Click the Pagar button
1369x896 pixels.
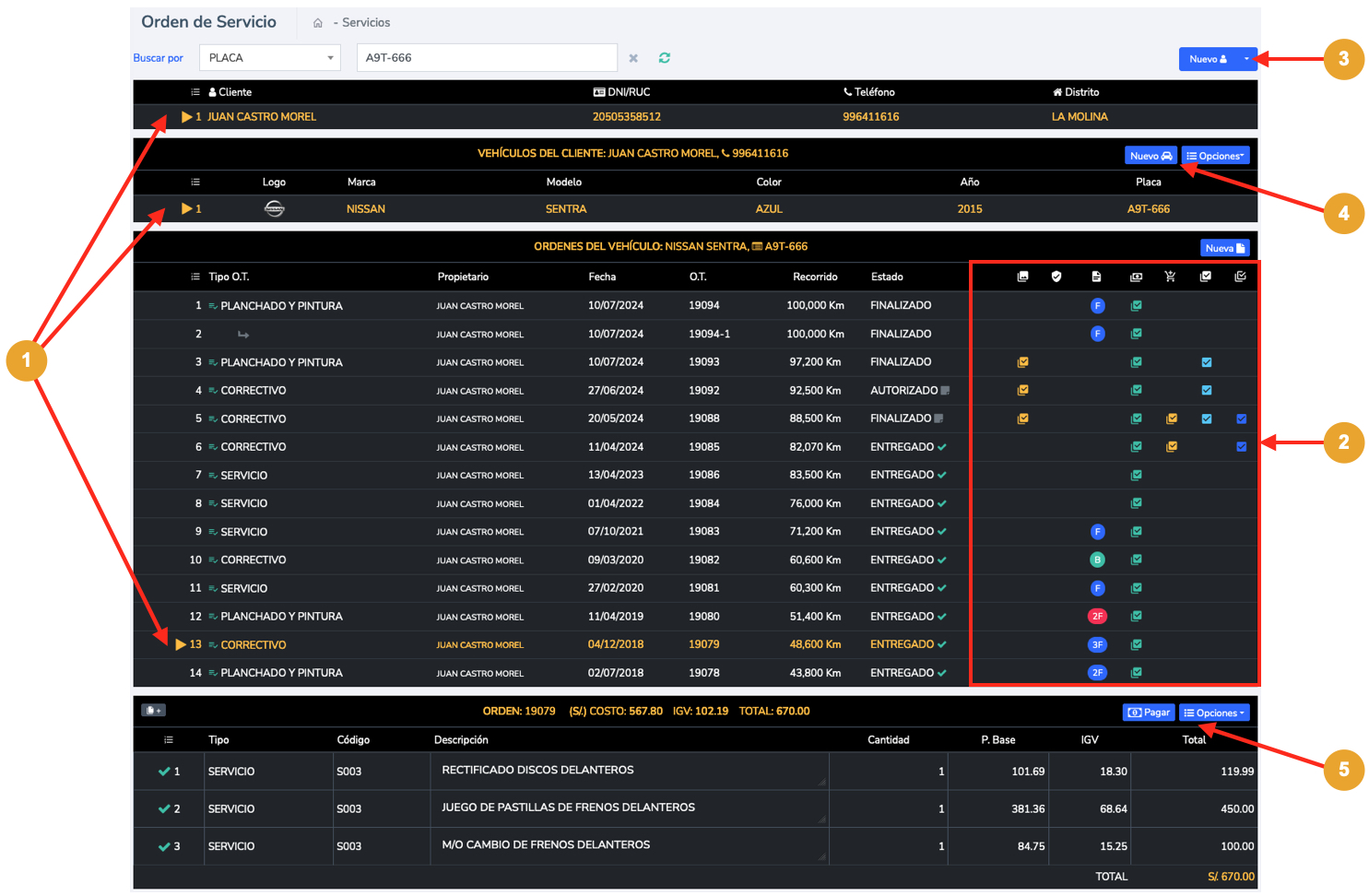coord(1149,713)
